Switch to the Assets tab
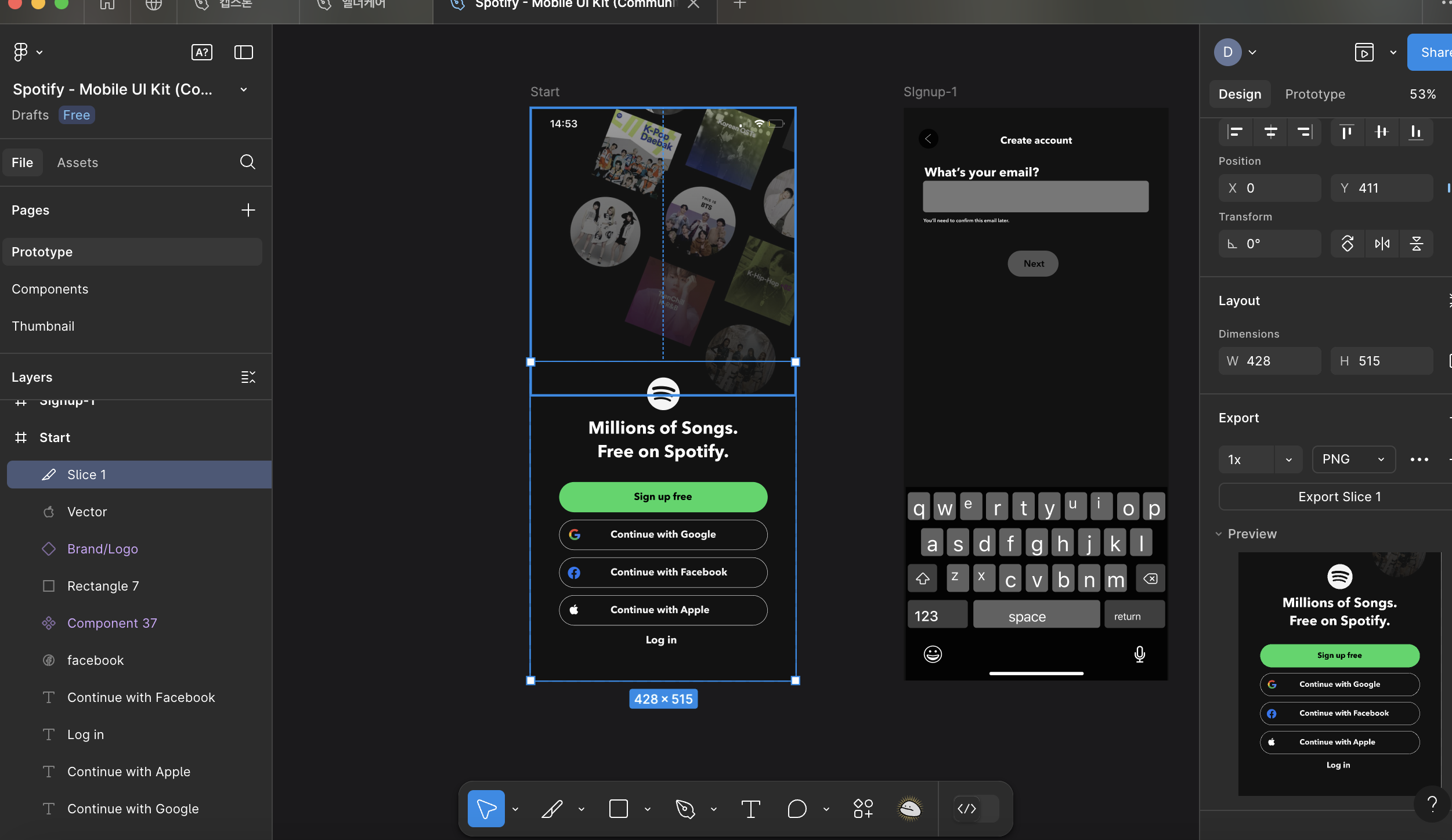This screenshot has height=840, width=1452. tap(77, 162)
